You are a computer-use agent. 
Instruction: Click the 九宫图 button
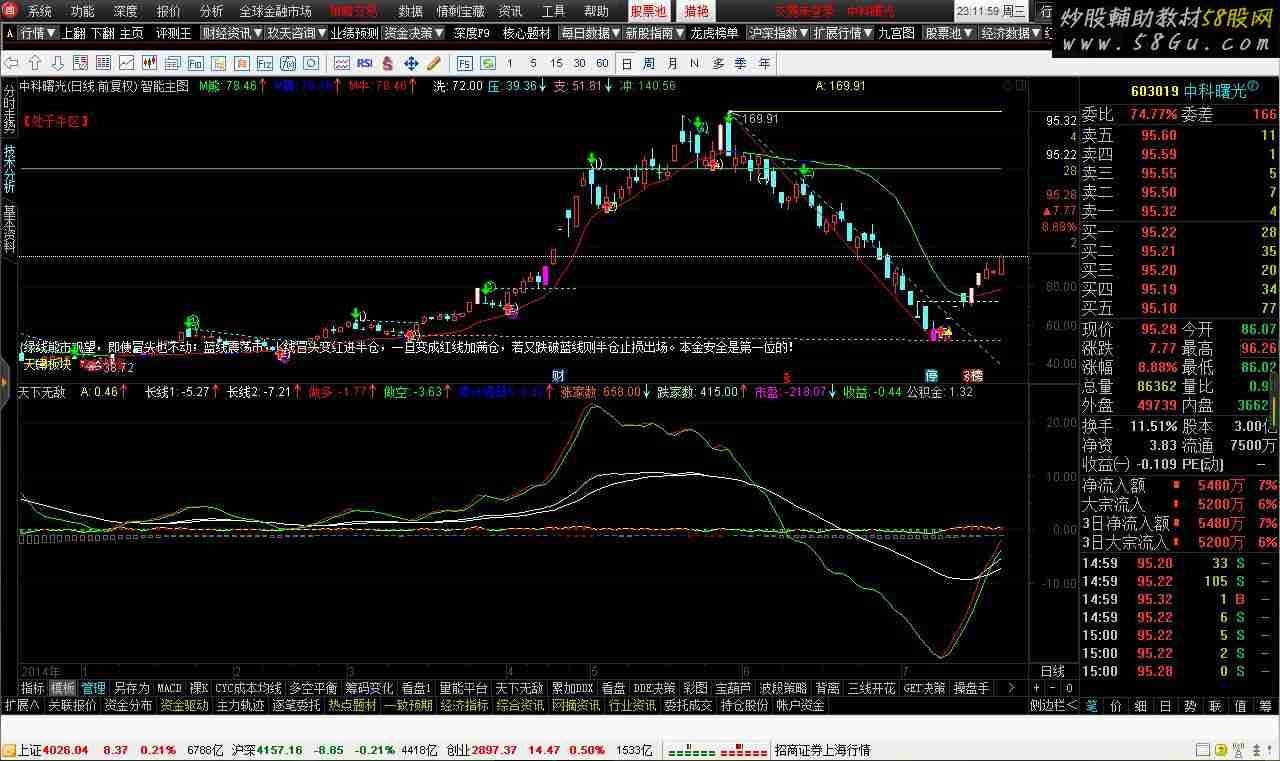click(x=897, y=33)
